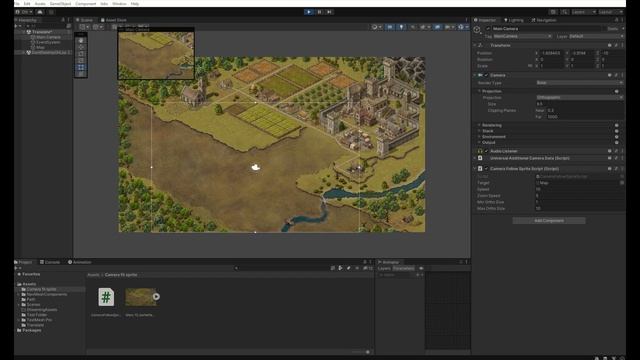Click the C# script asset thumbnail icon
The image size is (640, 360).
[x=106, y=297]
